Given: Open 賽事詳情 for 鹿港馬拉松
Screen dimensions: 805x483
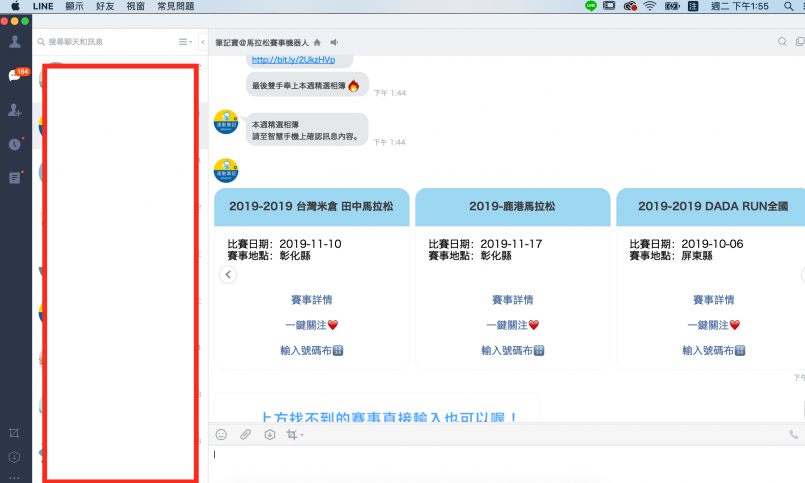Looking at the screenshot, I should pyautogui.click(x=512, y=300).
